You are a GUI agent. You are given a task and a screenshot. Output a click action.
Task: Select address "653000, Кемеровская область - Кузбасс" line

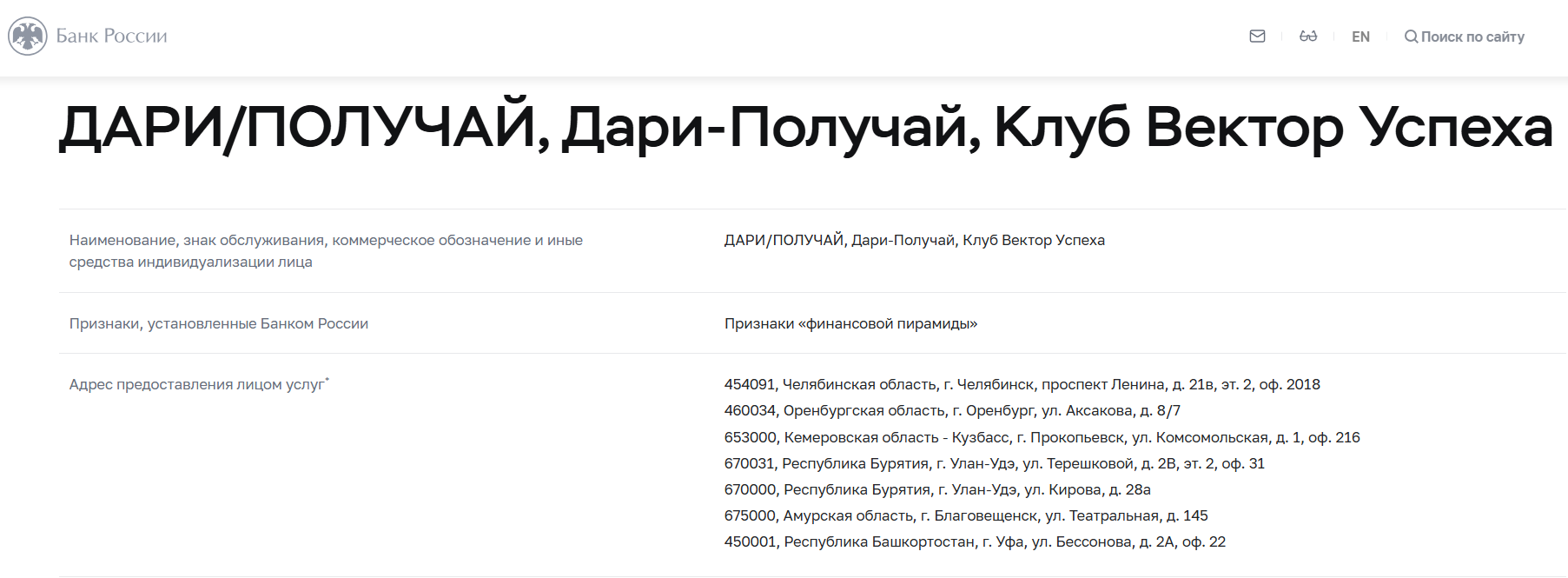pyautogui.click(x=1042, y=437)
